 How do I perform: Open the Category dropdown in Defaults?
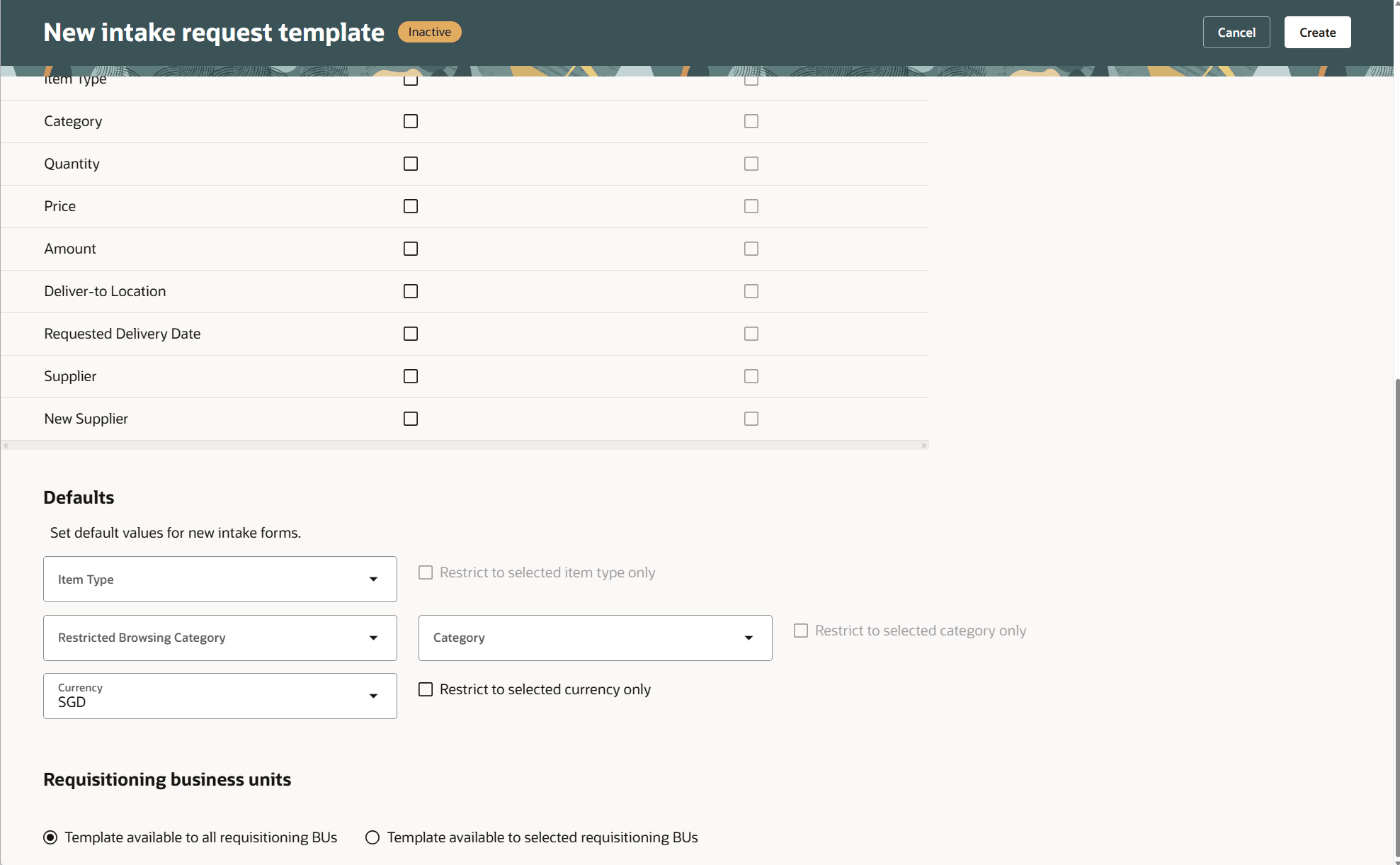tap(596, 638)
